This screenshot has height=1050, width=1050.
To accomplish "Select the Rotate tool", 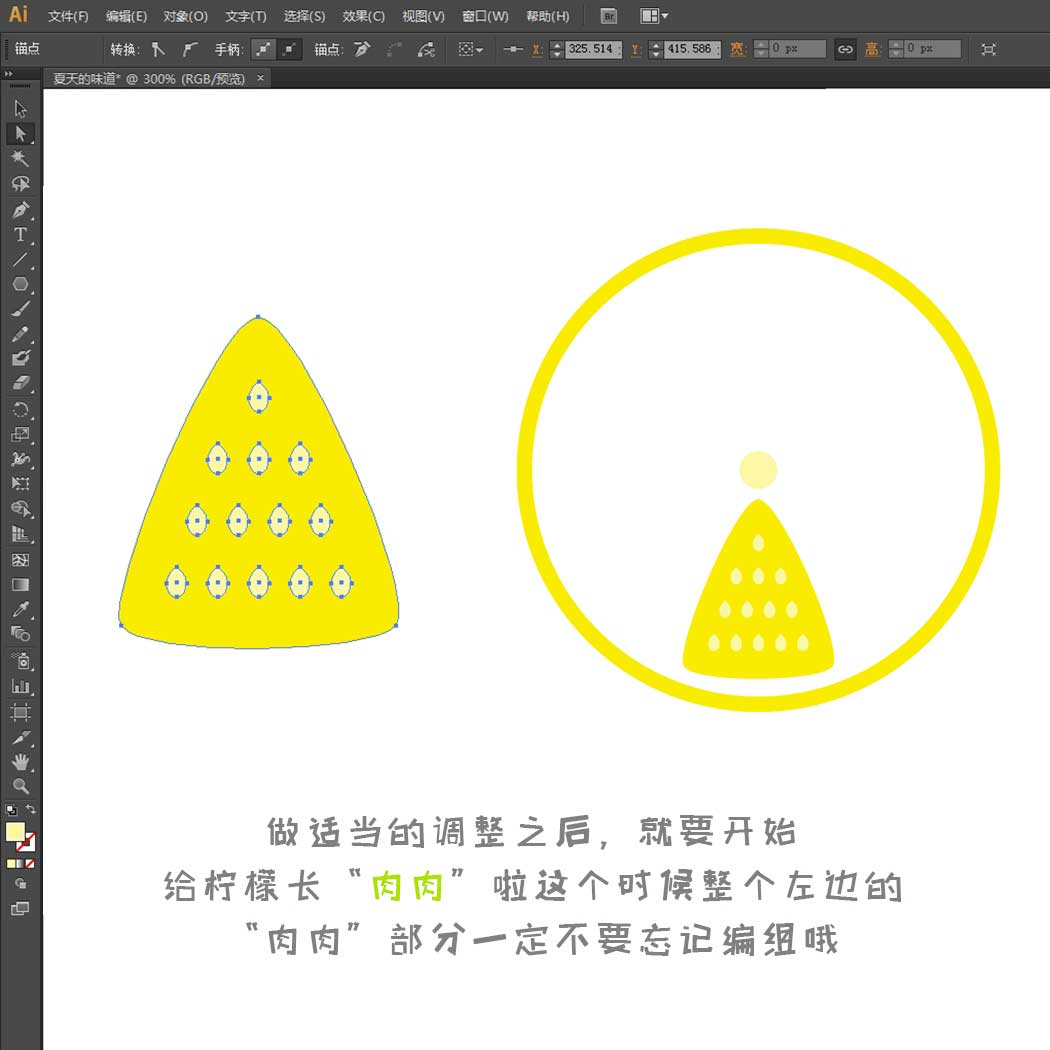I will point(20,410).
